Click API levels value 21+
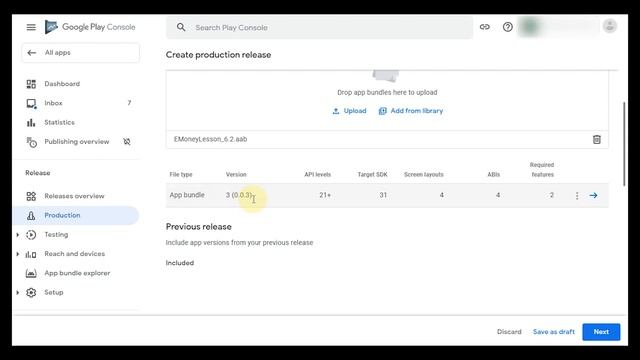The width and height of the screenshot is (640, 360). click(x=325, y=195)
